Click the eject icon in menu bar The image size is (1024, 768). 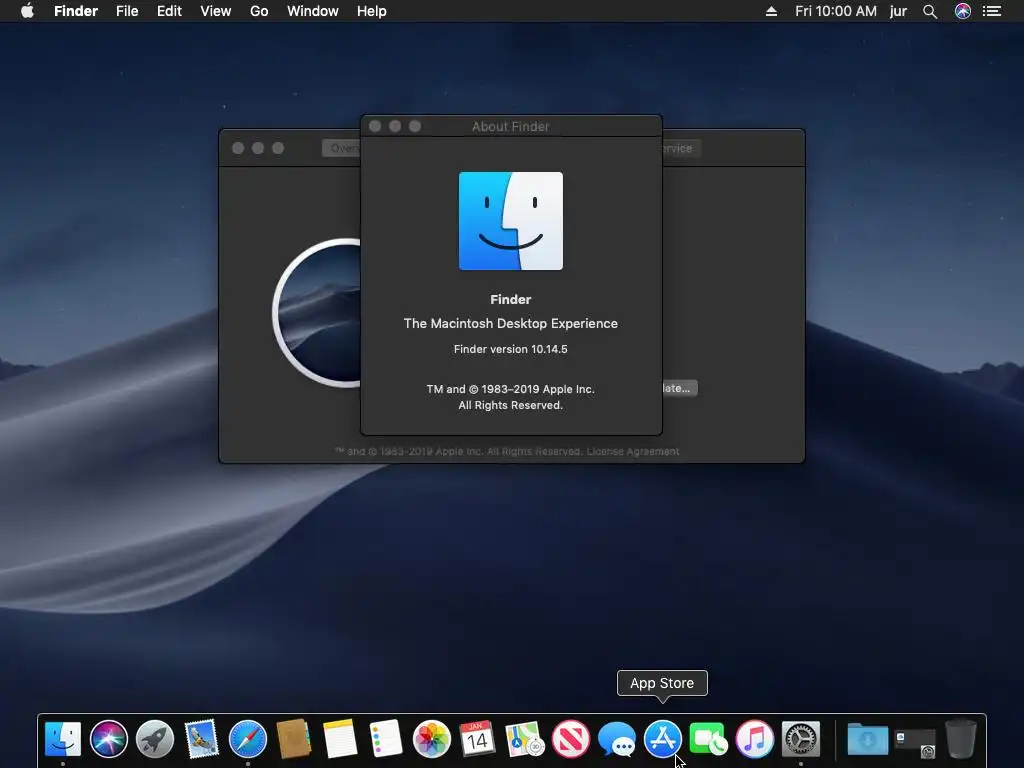coord(771,11)
